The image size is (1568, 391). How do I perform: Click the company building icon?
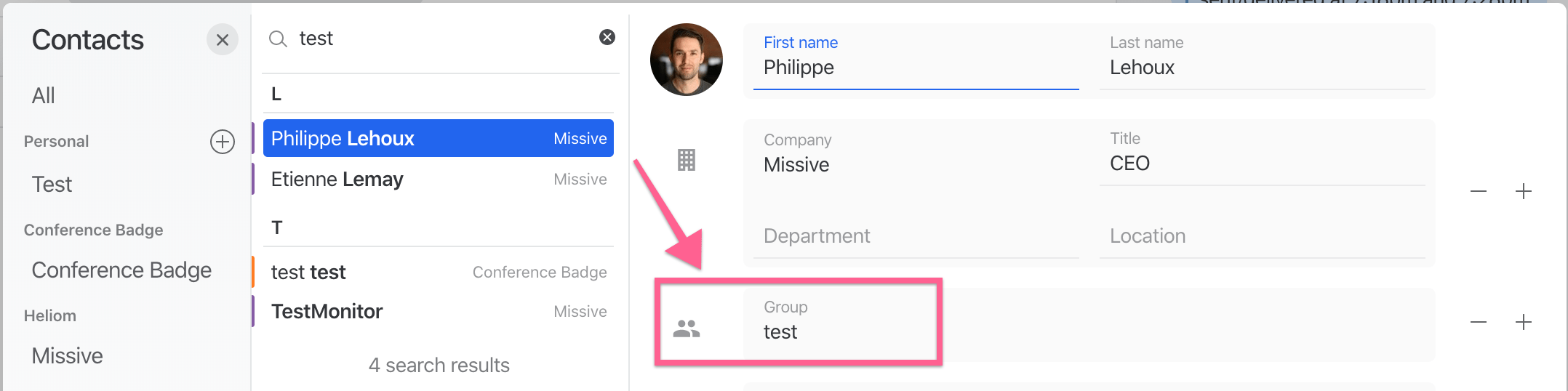pos(687,160)
